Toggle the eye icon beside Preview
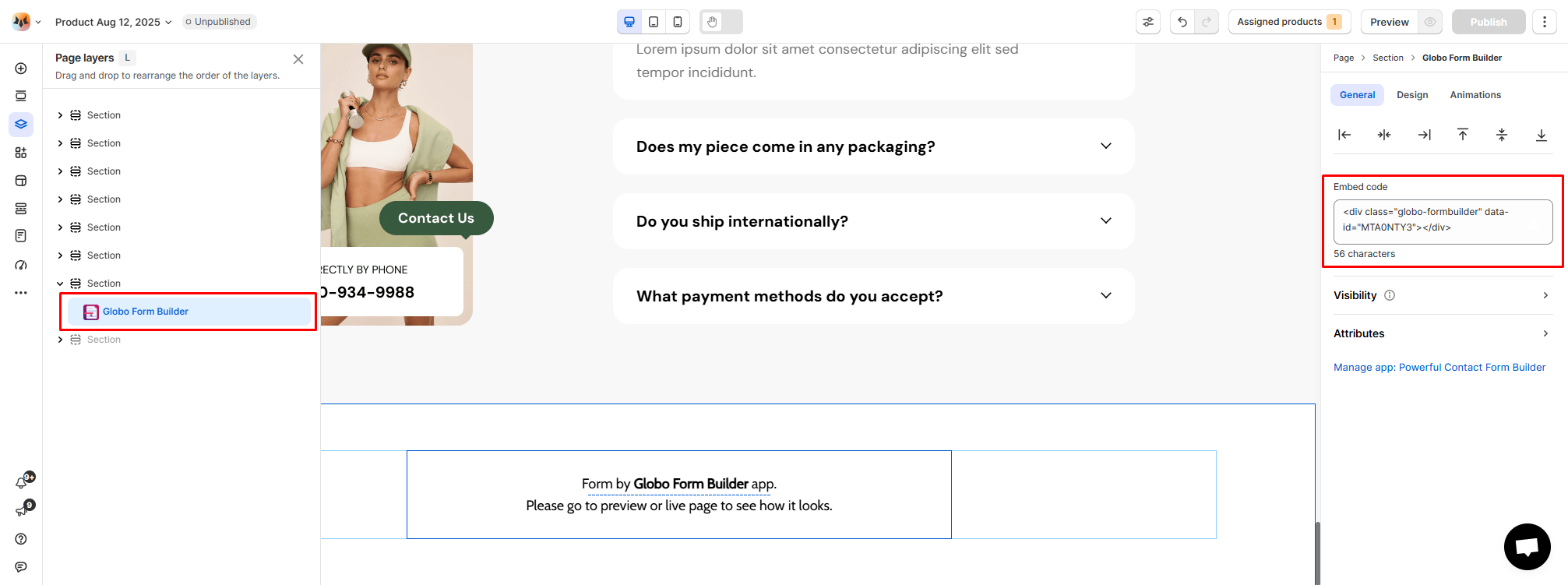This screenshot has width=1568, height=585. (x=1430, y=22)
